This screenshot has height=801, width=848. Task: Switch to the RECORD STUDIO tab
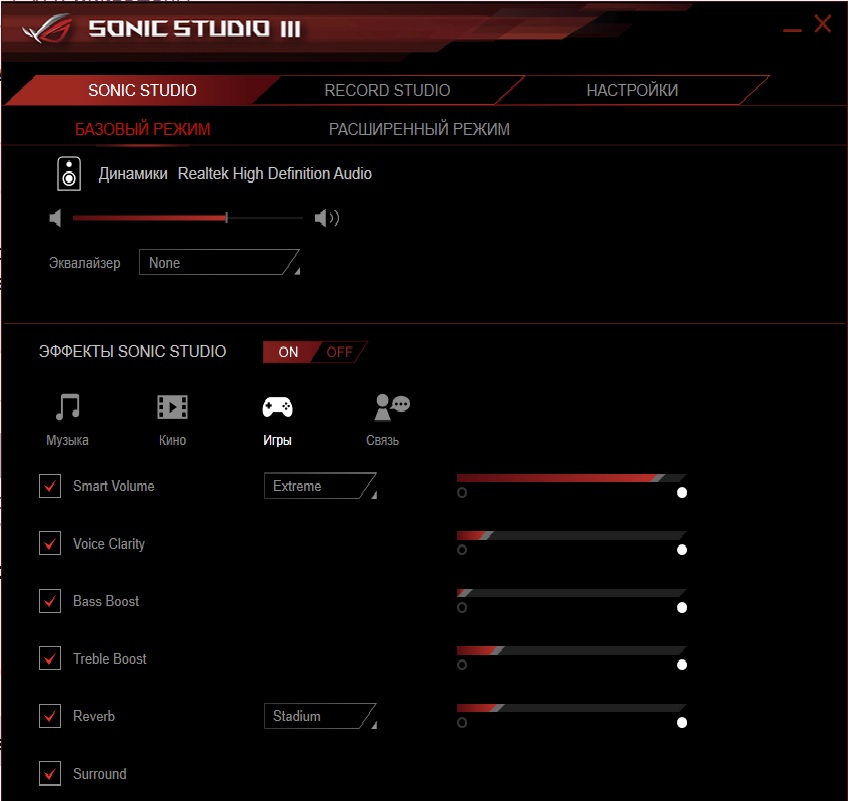click(387, 90)
